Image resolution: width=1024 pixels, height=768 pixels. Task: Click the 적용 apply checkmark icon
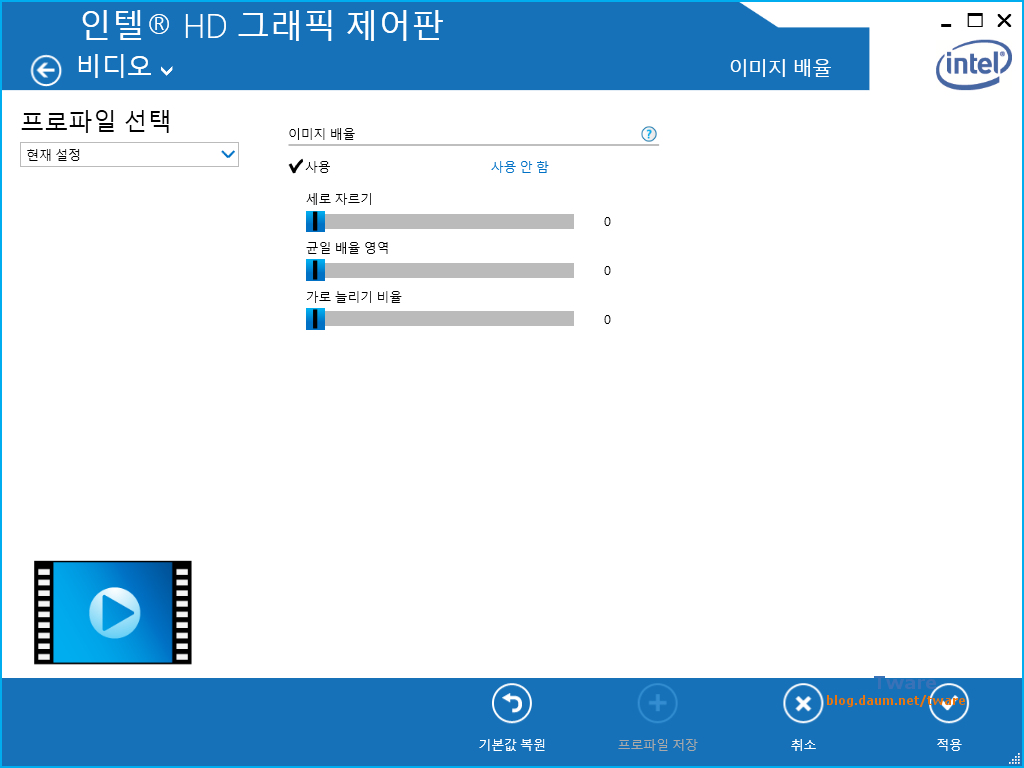tap(949, 703)
